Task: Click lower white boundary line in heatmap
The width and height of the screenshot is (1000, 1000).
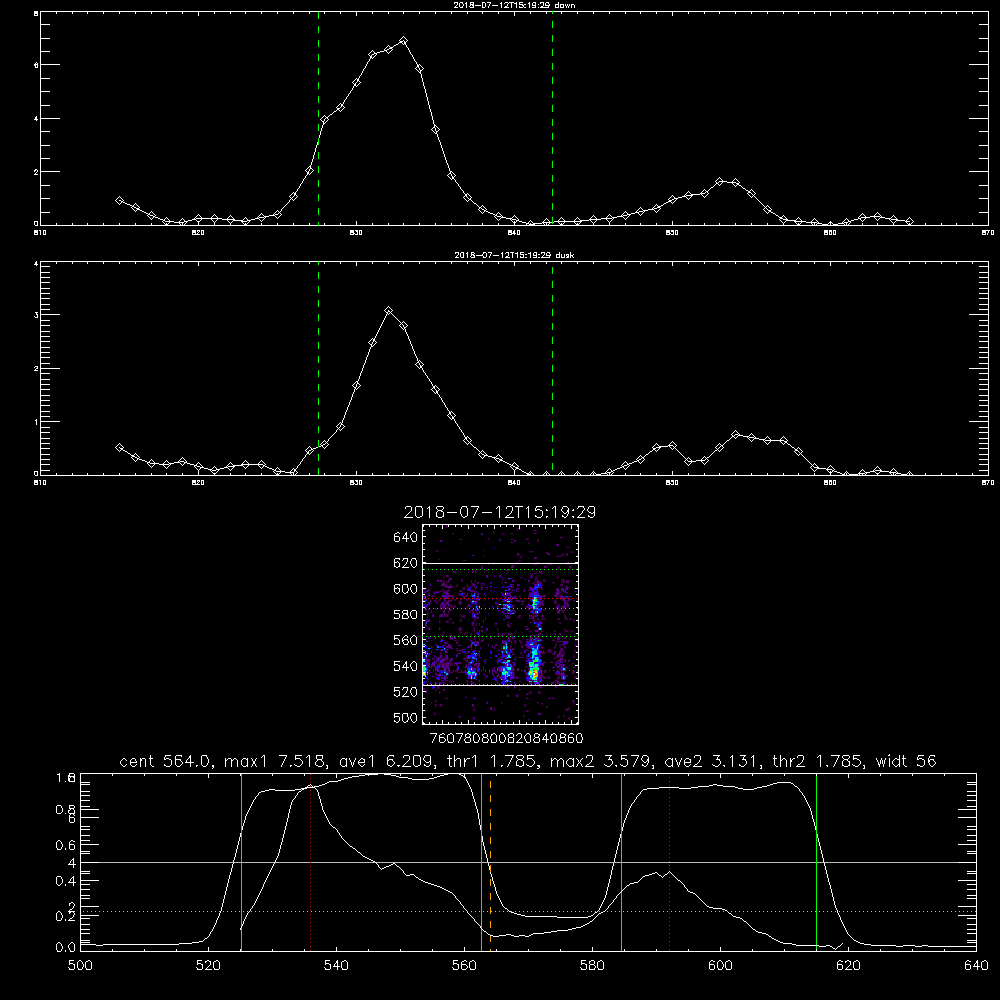Action: pos(500,685)
